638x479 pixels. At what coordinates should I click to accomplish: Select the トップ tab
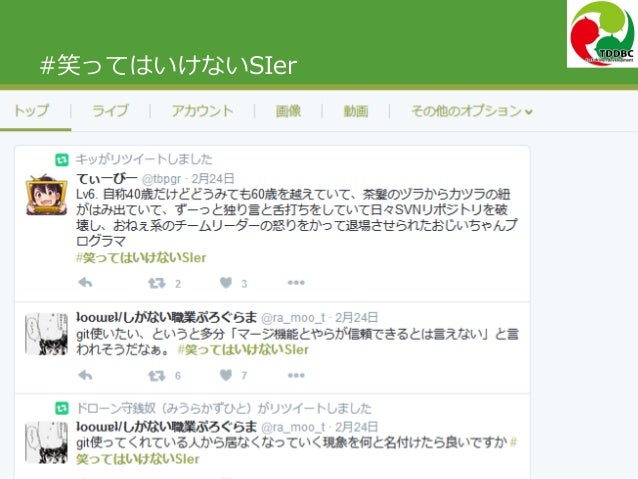(x=31, y=111)
